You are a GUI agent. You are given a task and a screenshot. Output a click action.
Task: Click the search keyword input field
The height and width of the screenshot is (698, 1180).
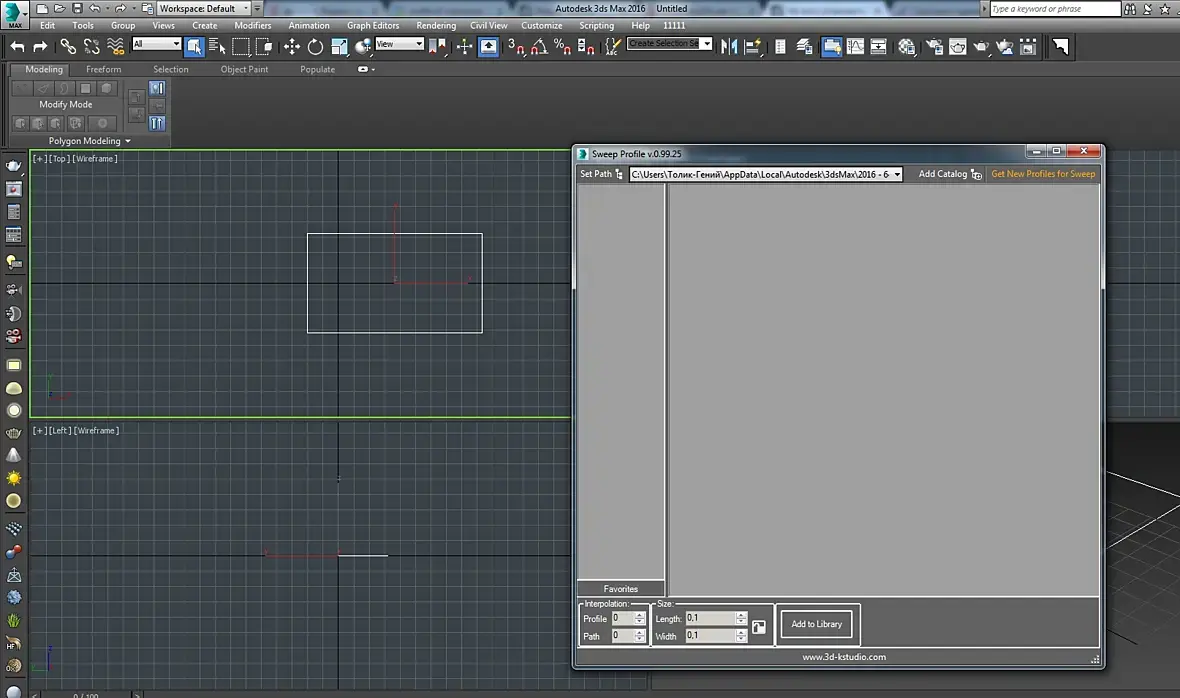point(1055,9)
